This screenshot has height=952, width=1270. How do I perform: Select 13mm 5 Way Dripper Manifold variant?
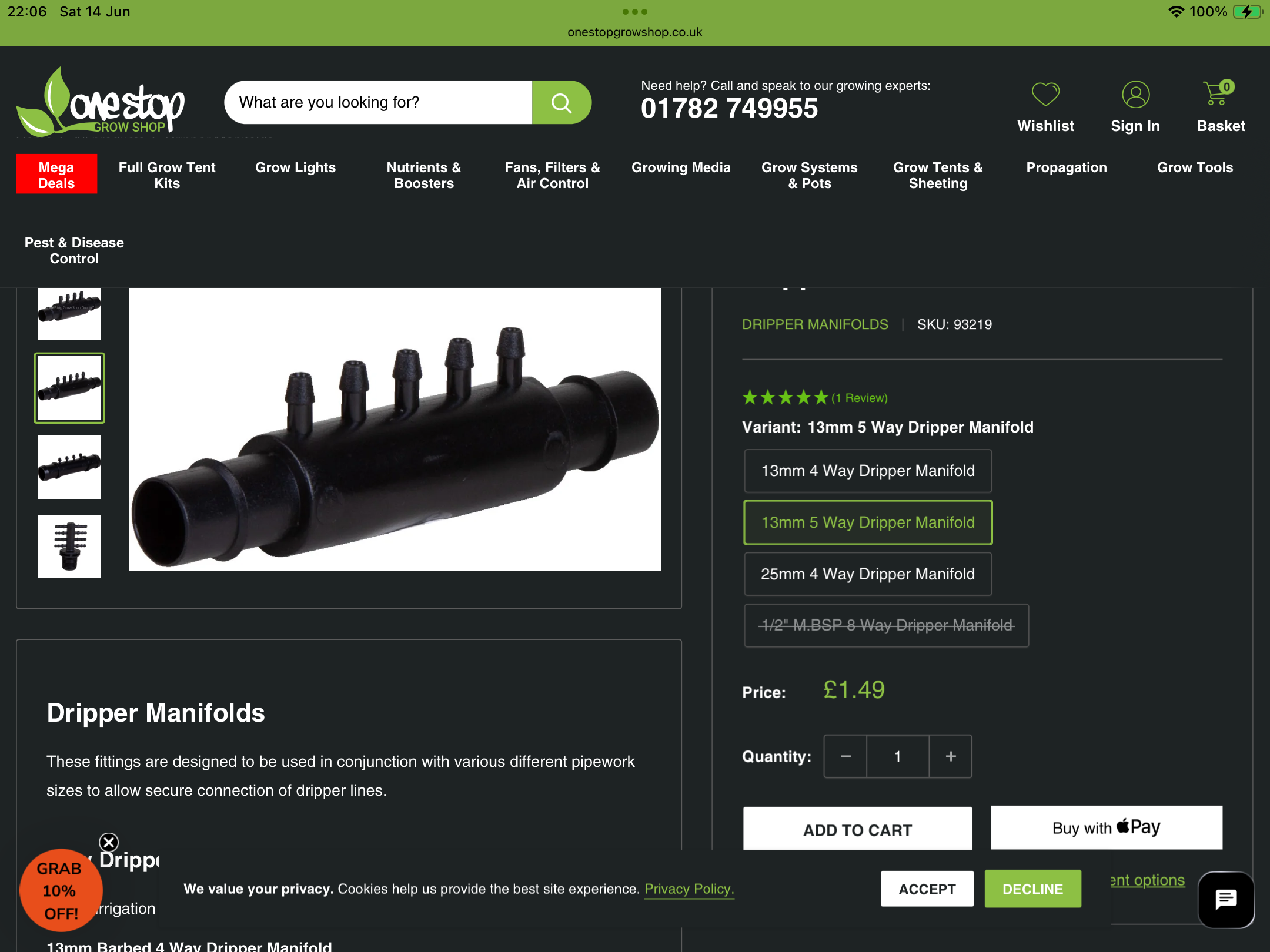click(868, 522)
